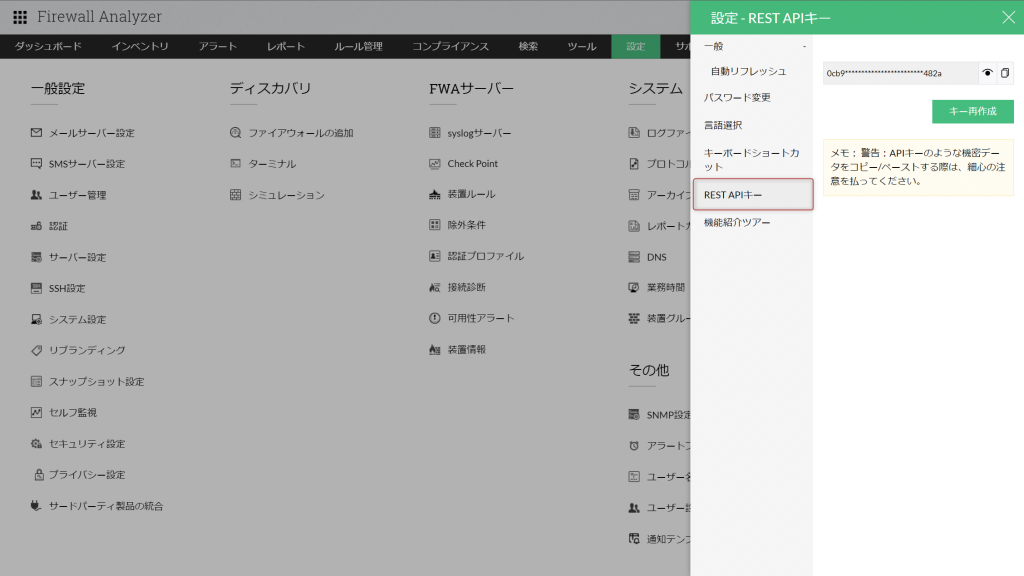Click the サーバー設定 icon
Image resolution: width=1024 pixels, height=576 pixels.
click(x=37, y=257)
